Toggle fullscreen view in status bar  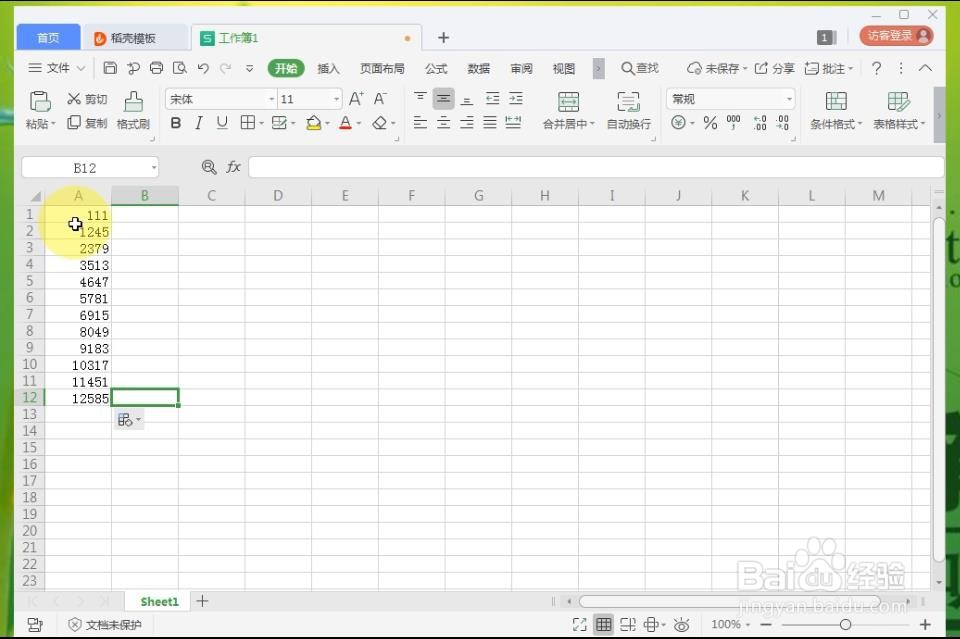tap(579, 624)
